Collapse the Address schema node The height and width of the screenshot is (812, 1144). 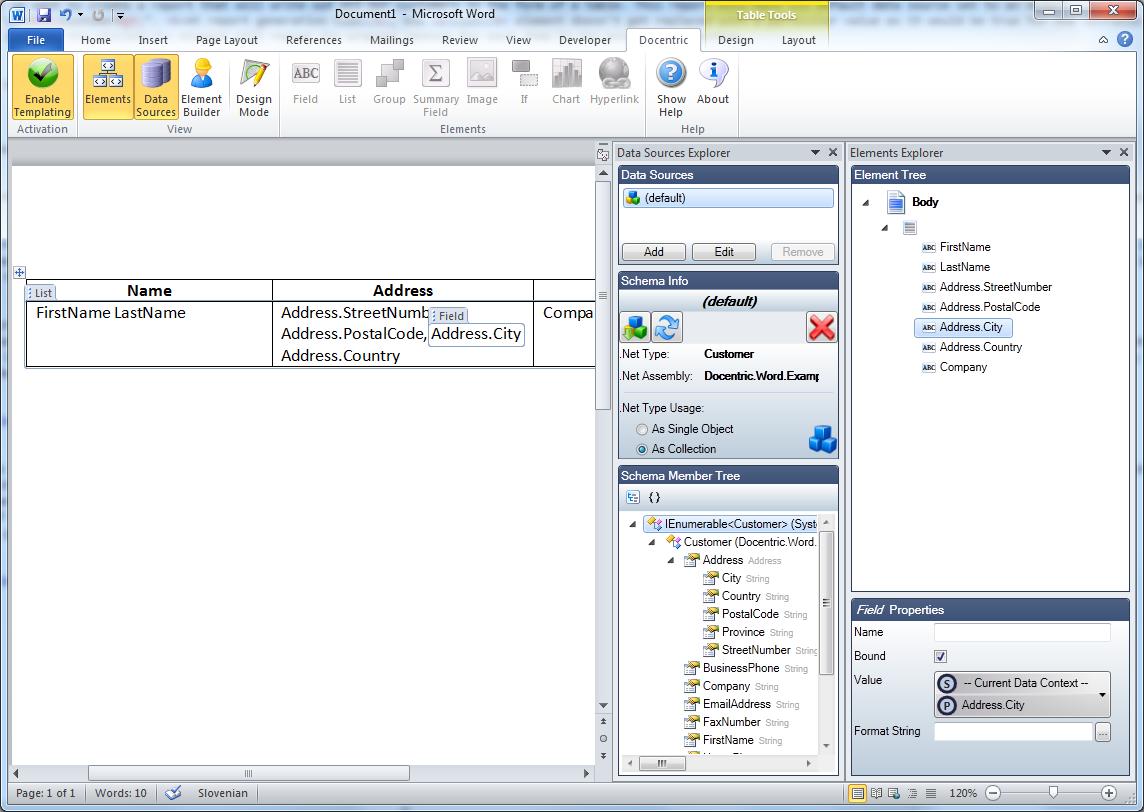pyautogui.click(x=670, y=560)
